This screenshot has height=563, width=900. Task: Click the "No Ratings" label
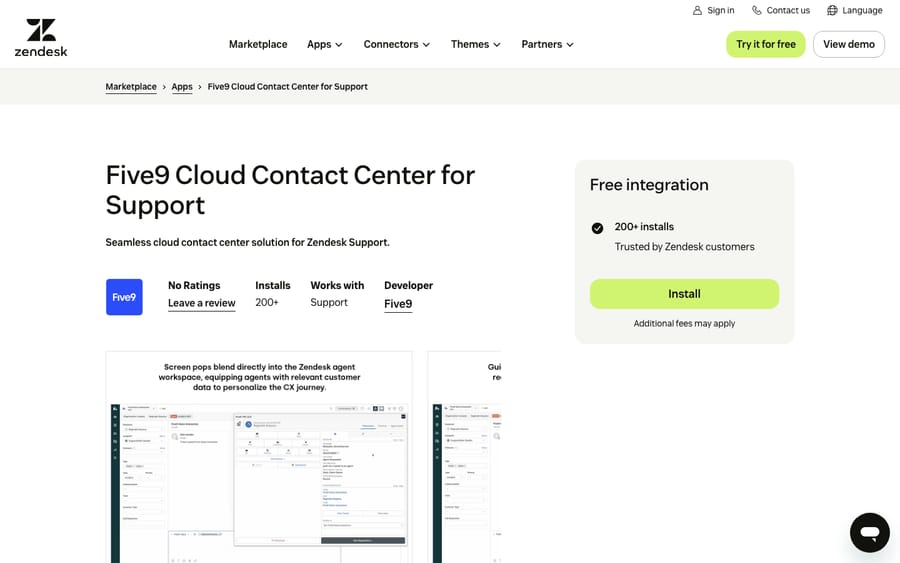tap(194, 285)
